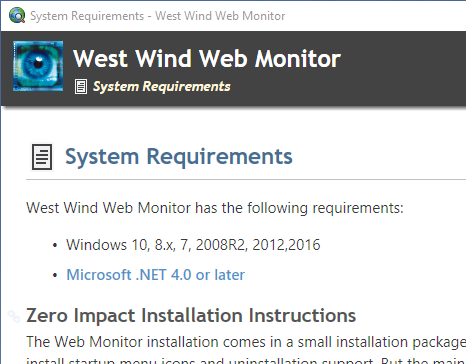Click the small document icon in dark header
Screen dimensions: 466x364
tap(81, 87)
